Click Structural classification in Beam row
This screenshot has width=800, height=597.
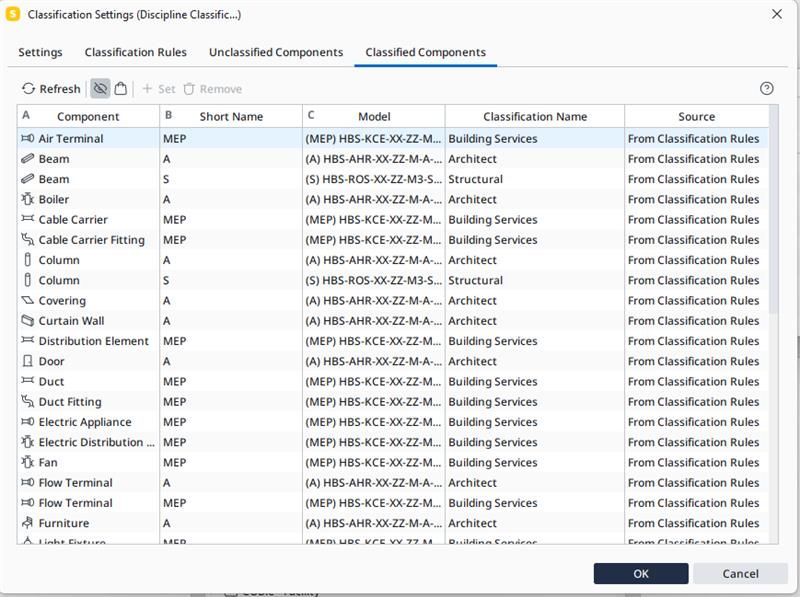pos(476,179)
